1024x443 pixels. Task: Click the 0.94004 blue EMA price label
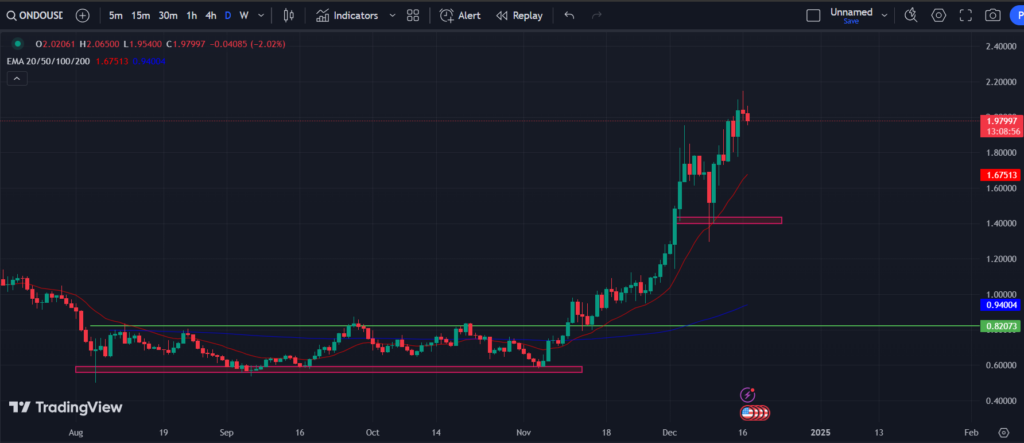pyautogui.click(x=1002, y=304)
